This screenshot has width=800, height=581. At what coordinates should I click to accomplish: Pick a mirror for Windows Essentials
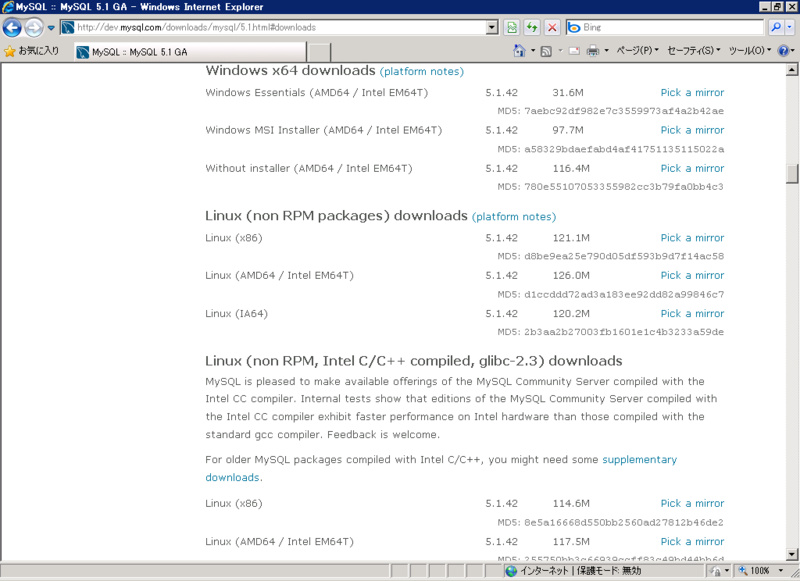(692, 92)
